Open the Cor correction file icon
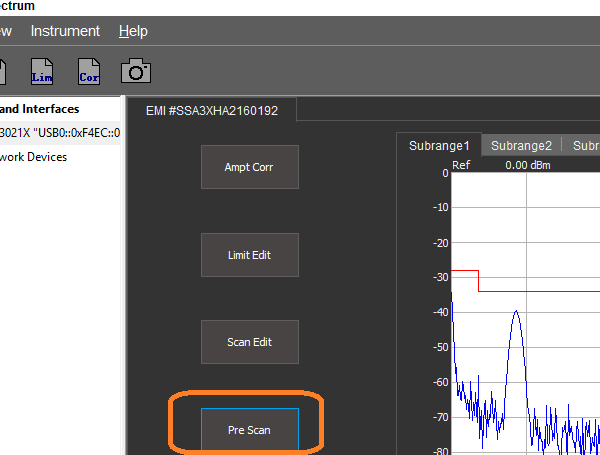 pos(89,72)
